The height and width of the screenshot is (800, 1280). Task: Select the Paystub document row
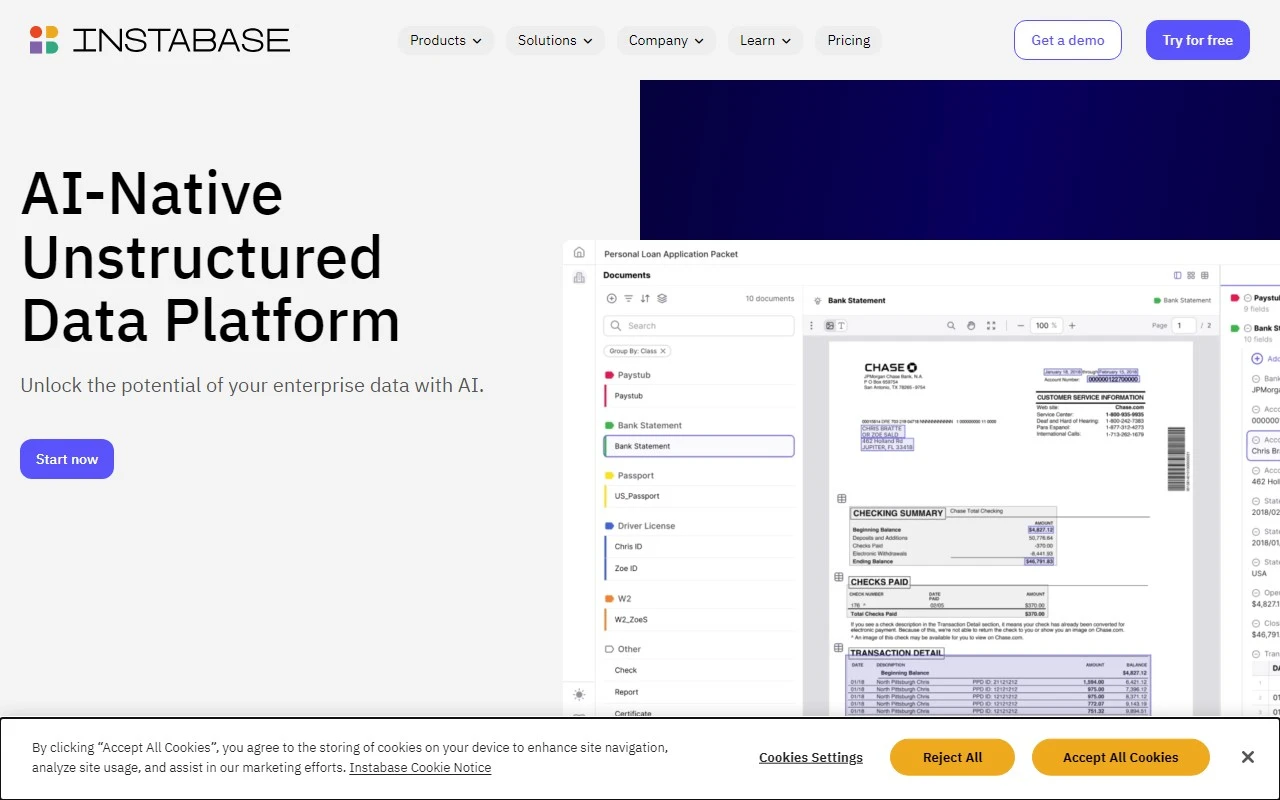tap(699, 396)
